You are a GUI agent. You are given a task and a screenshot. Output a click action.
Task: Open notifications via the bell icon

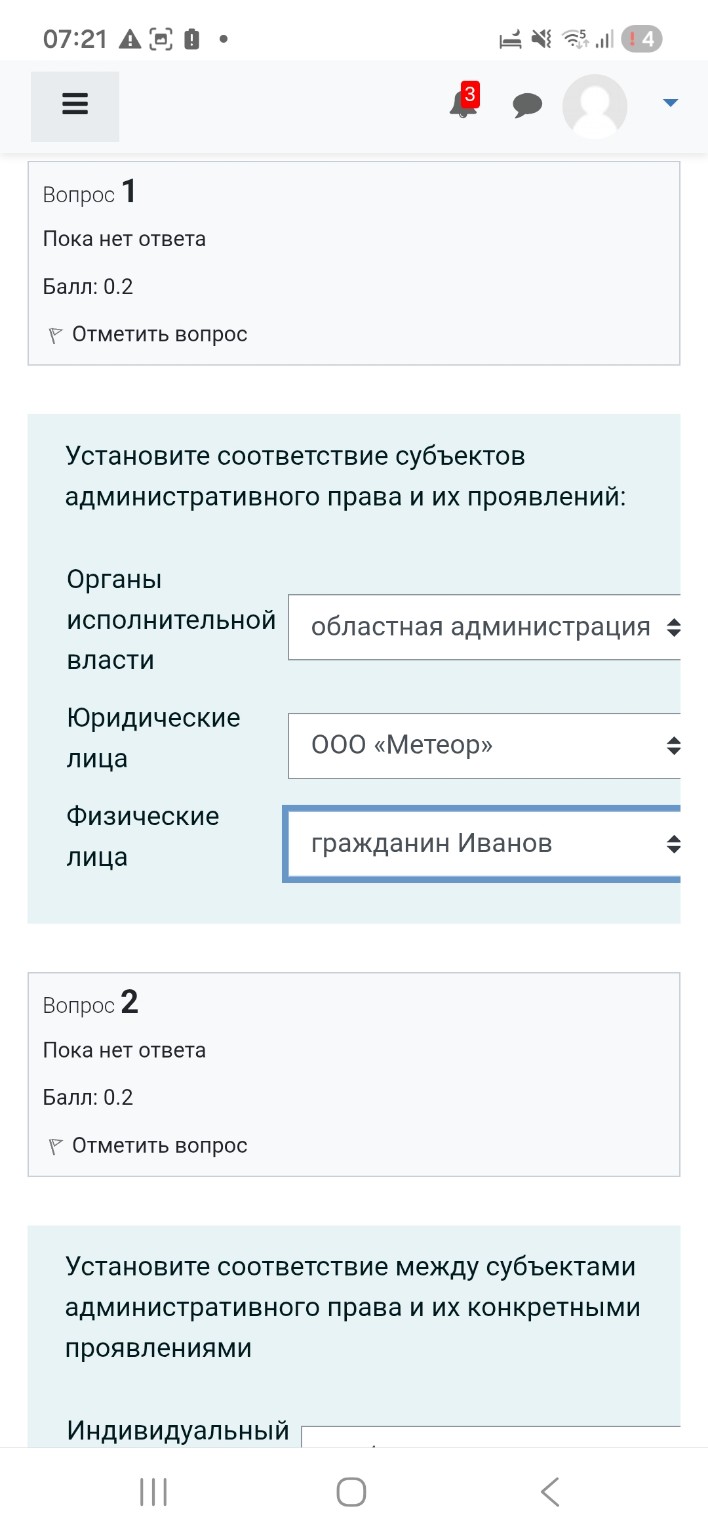tap(461, 106)
